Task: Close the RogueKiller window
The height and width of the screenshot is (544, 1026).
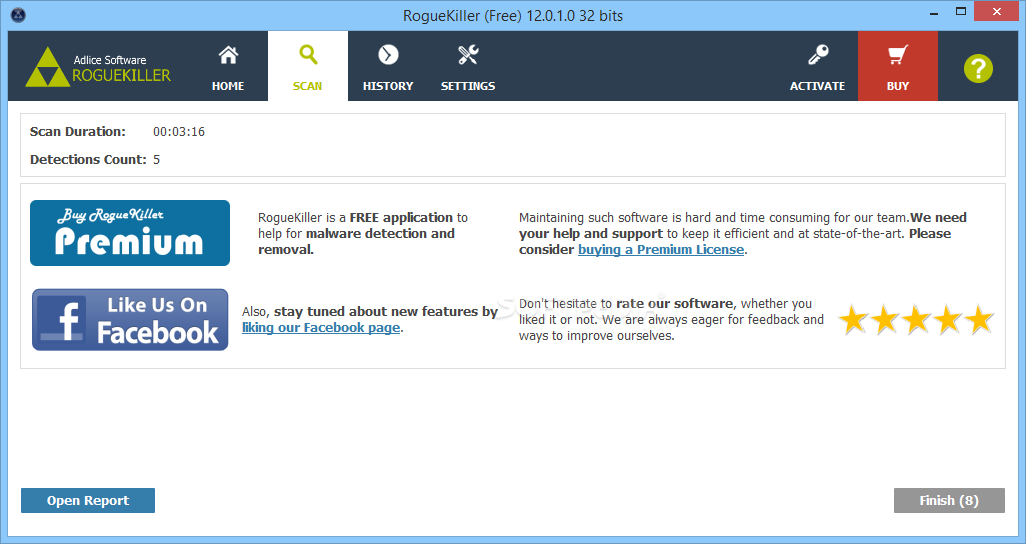Action: pyautogui.click(x=997, y=12)
